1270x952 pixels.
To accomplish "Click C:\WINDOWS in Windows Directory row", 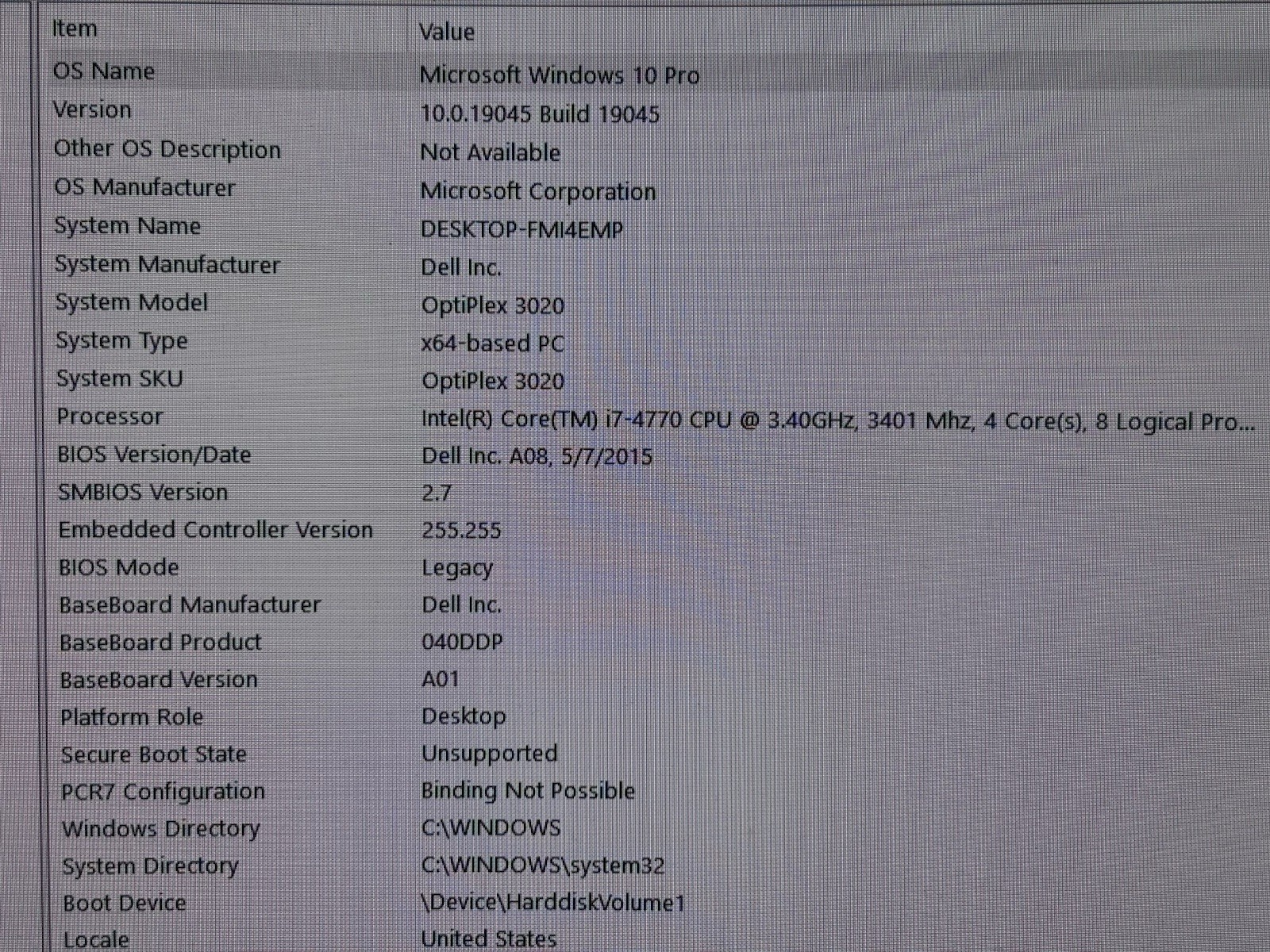I will (x=491, y=828).
